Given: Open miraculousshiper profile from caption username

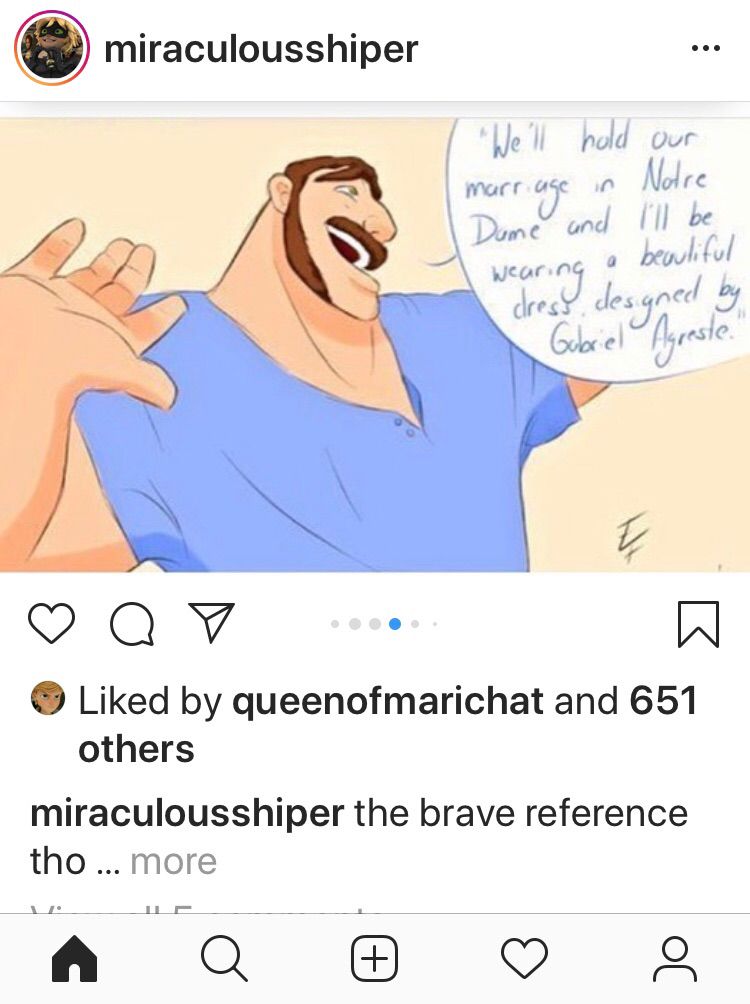Looking at the screenshot, I should (x=187, y=813).
